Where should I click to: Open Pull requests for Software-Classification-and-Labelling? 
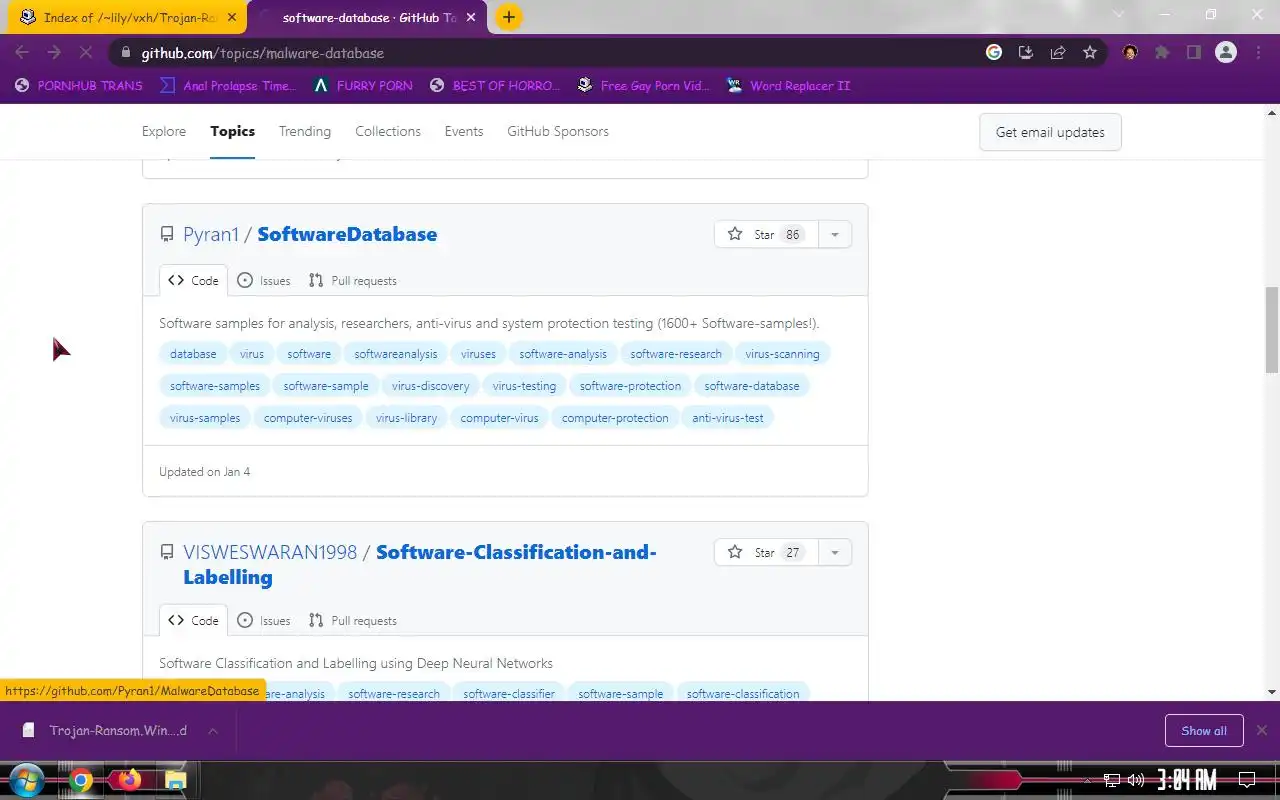click(x=352, y=621)
